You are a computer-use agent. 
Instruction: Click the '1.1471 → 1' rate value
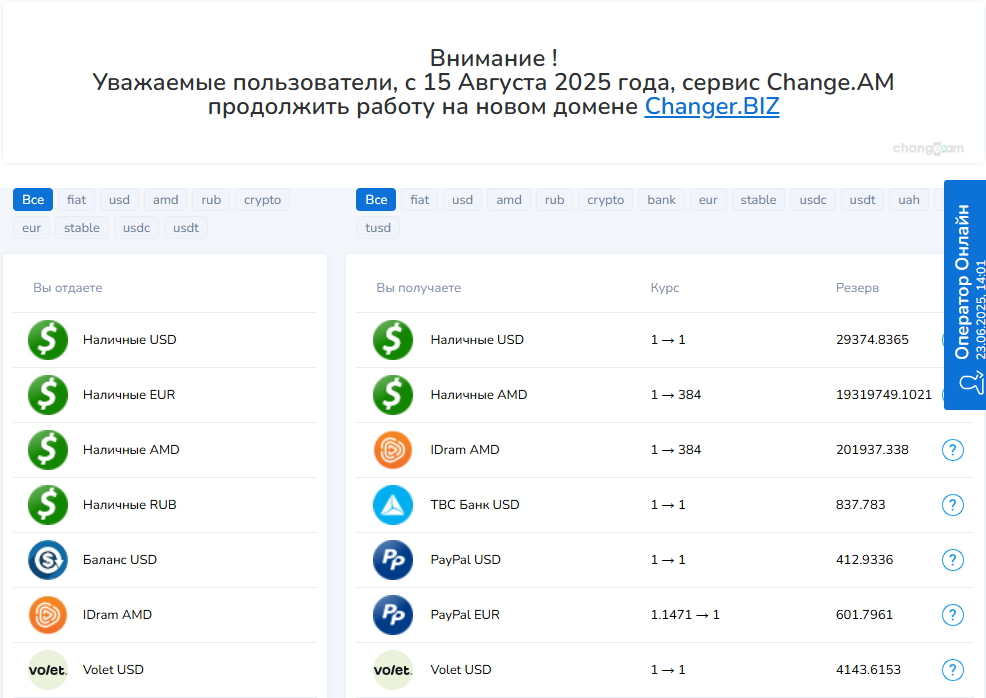[x=685, y=615]
